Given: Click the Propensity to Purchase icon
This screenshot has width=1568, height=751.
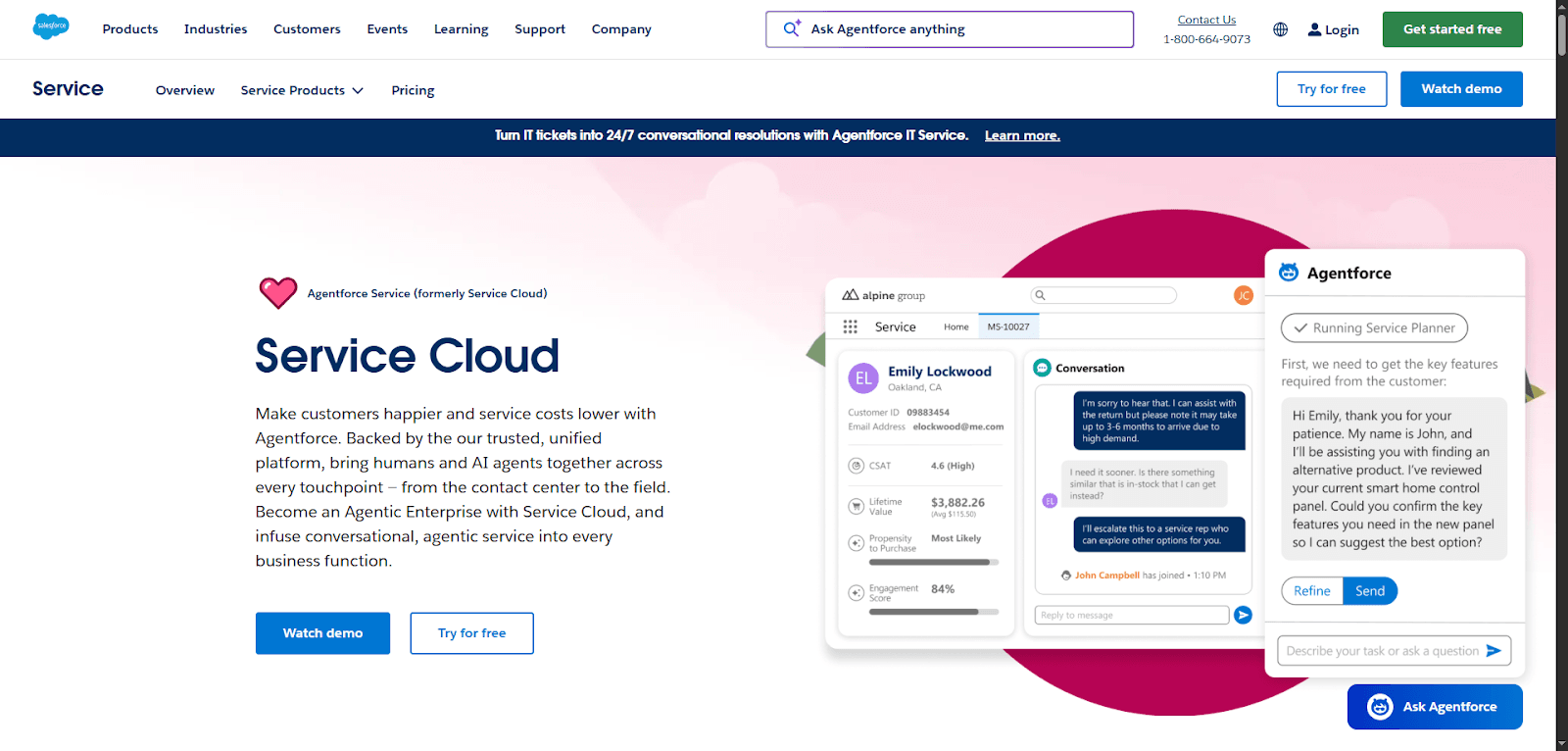Looking at the screenshot, I should point(856,543).
